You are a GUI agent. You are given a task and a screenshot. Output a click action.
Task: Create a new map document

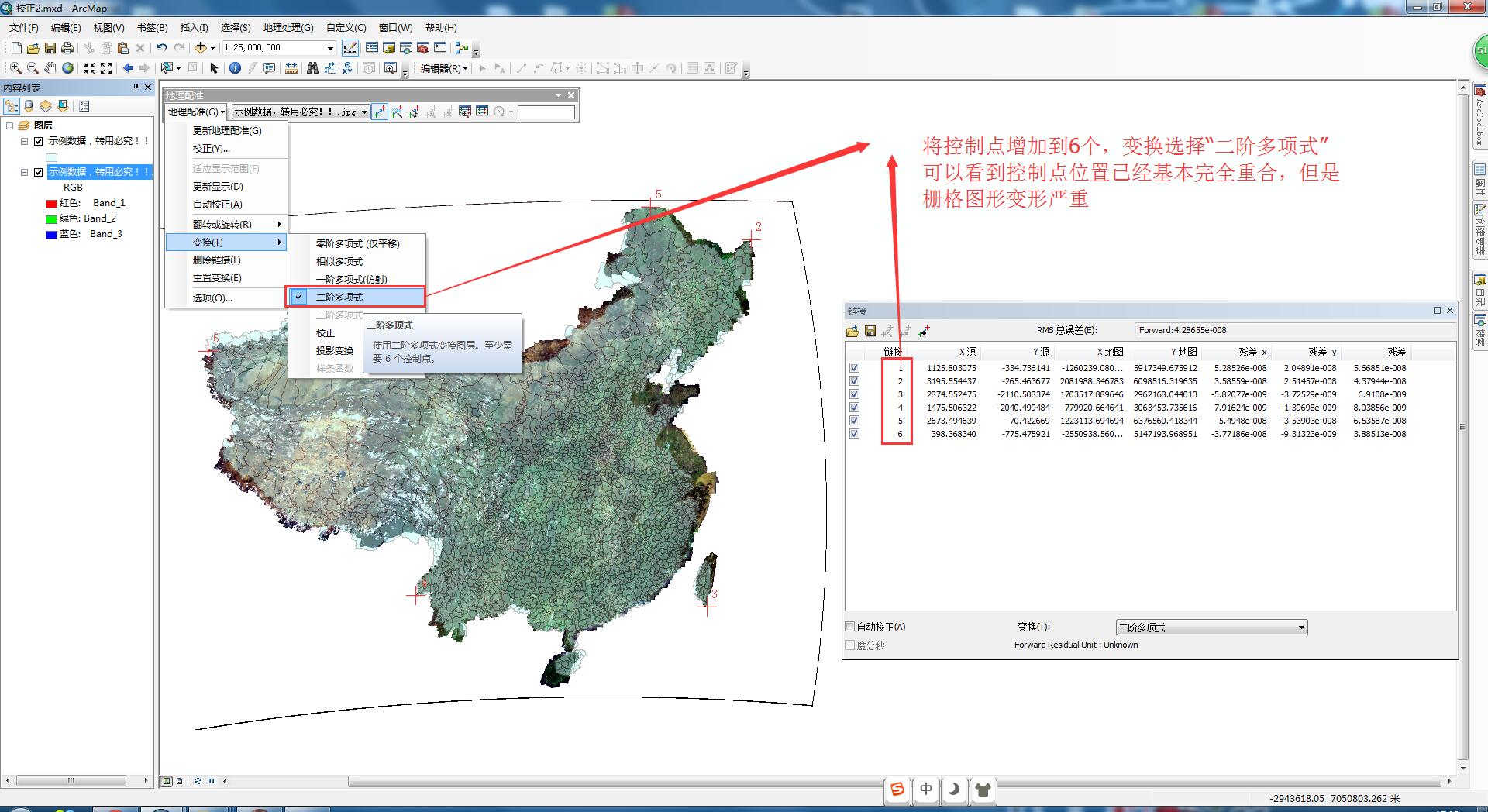(x=16, y=48)
